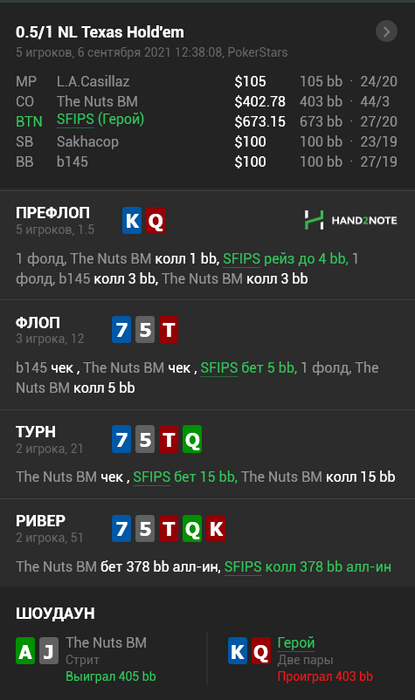Screen dimensions: 415x700
Task: Open SFIPS (Герой) player link in the players list
Action: [x=100, y=120]
